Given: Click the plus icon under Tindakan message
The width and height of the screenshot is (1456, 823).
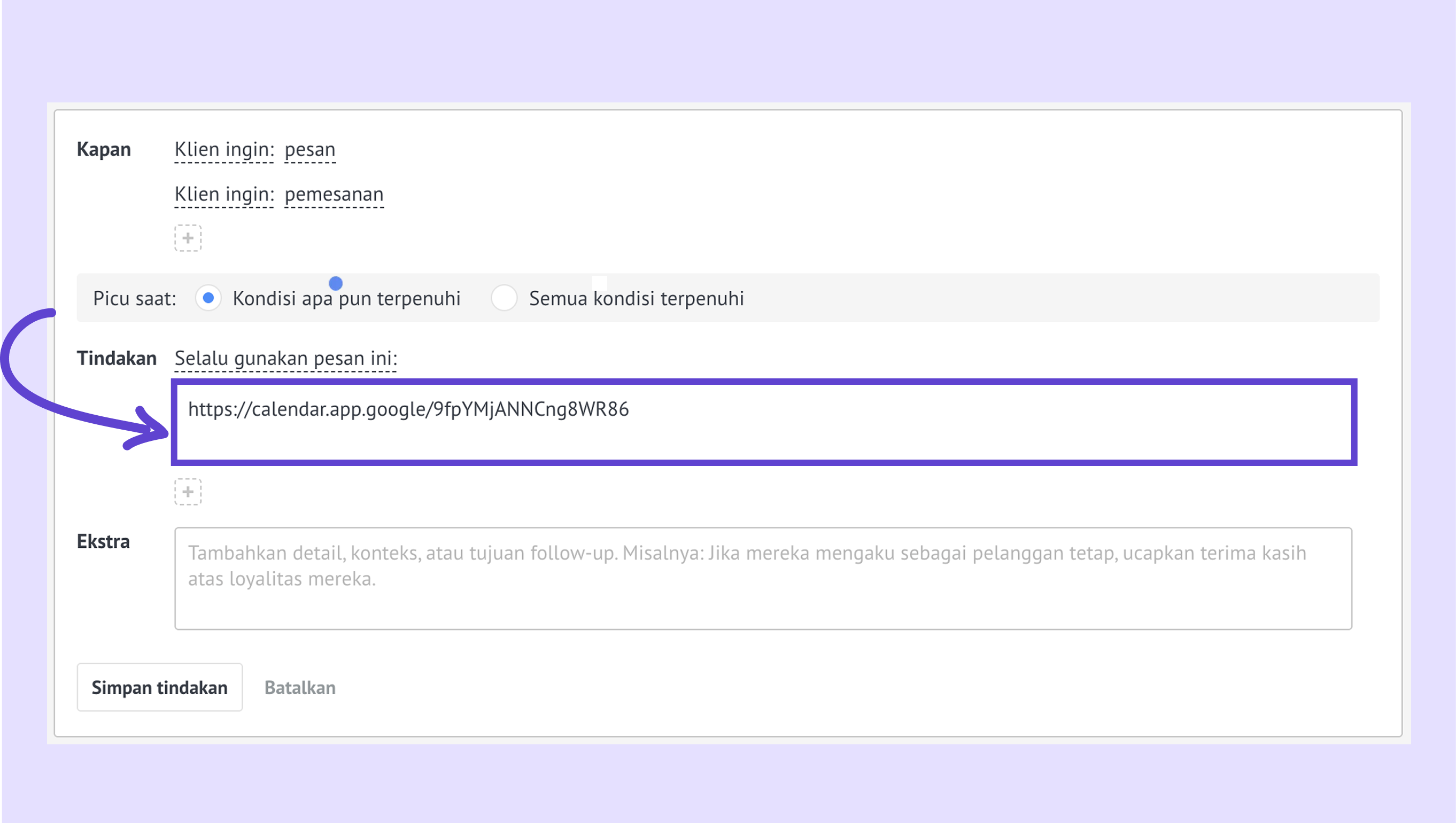Looking at the screenshot, I should pyautogui.click(x=188, y=492).
